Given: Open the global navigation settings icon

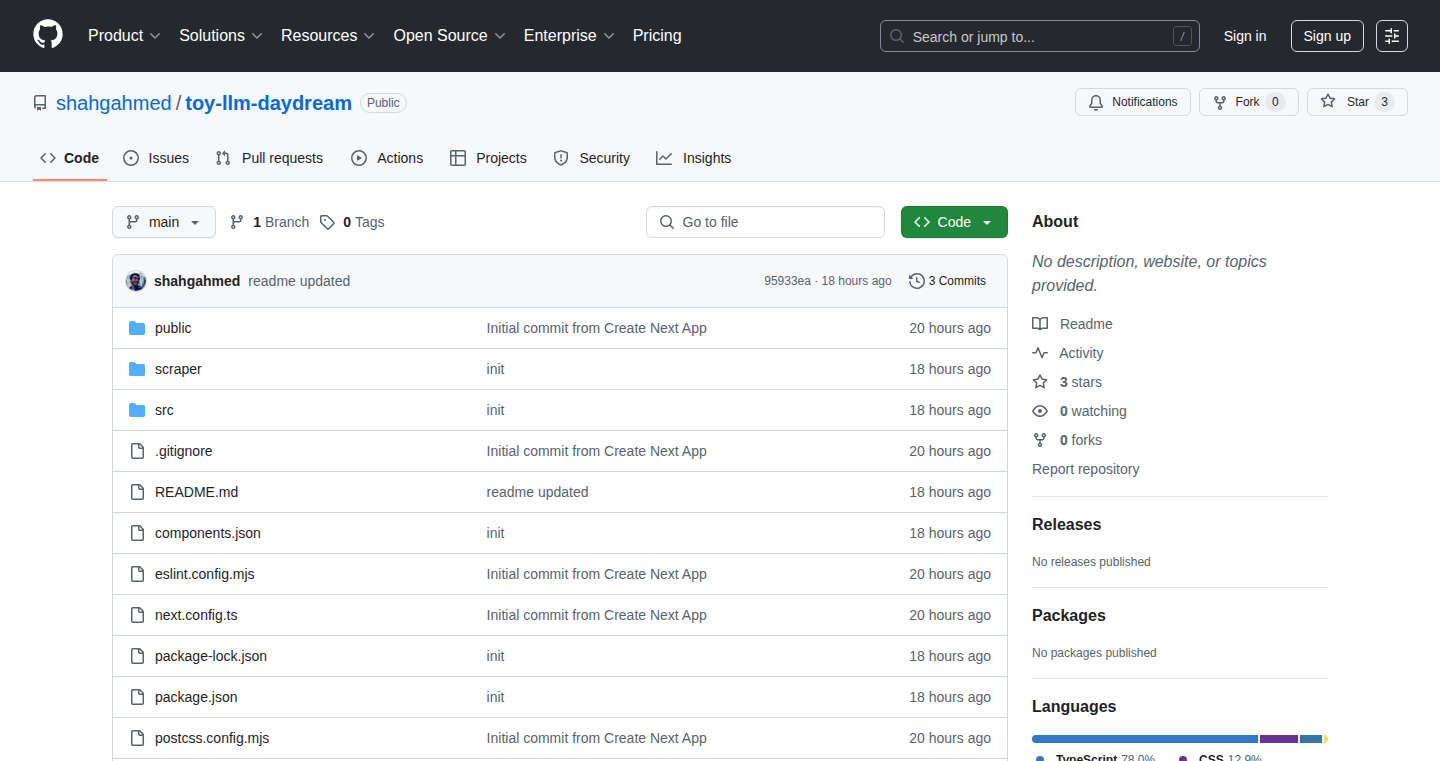Looking at the screenshot, I should click(x=1392, y=36).
